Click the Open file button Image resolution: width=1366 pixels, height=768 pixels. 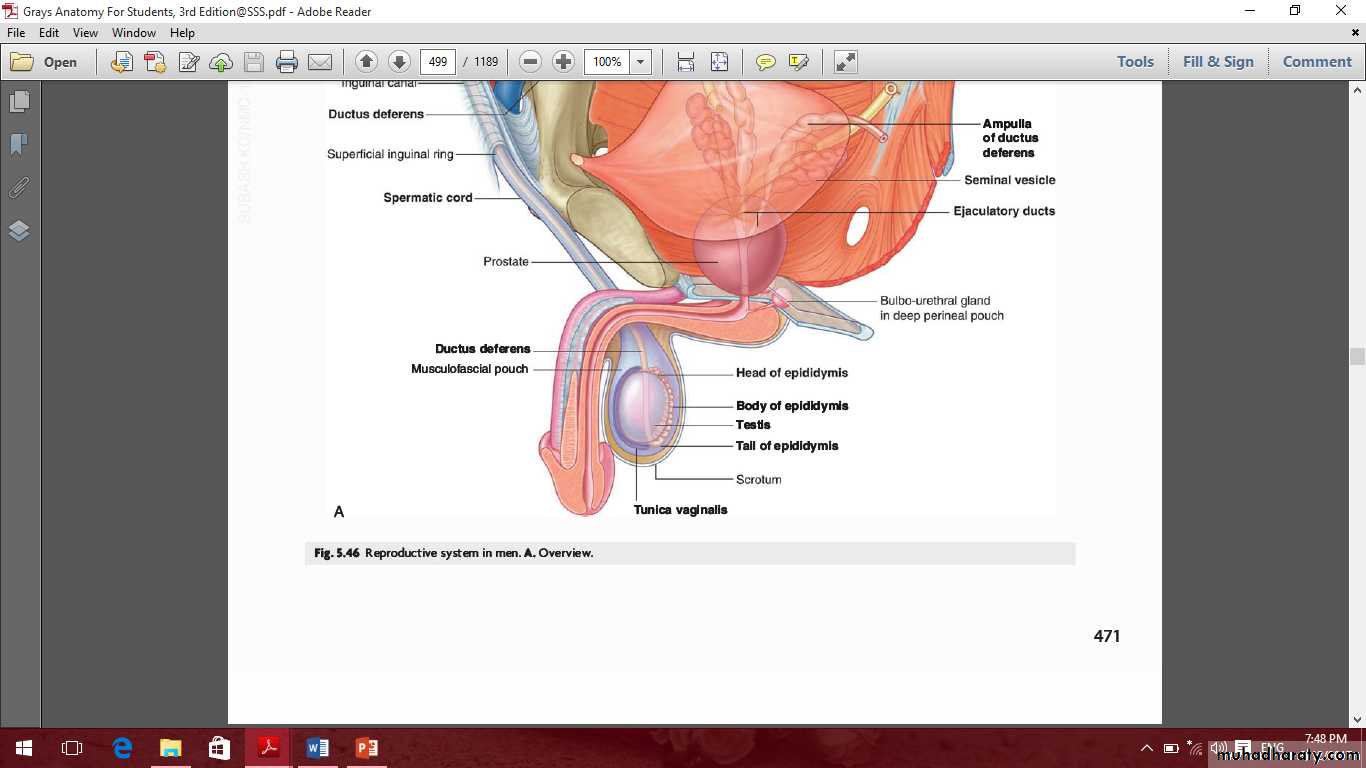44,62
